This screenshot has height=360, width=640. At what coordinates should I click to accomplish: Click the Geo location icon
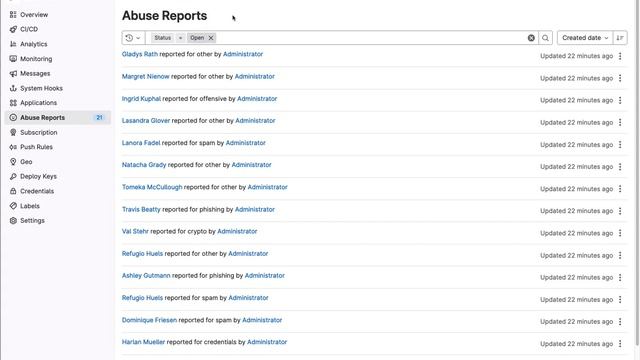[x=13, y=162]
